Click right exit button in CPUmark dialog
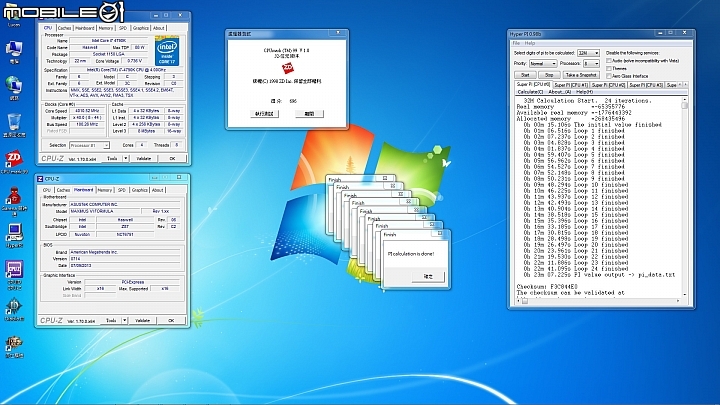The image size is (720, 405). click(309, 113)
